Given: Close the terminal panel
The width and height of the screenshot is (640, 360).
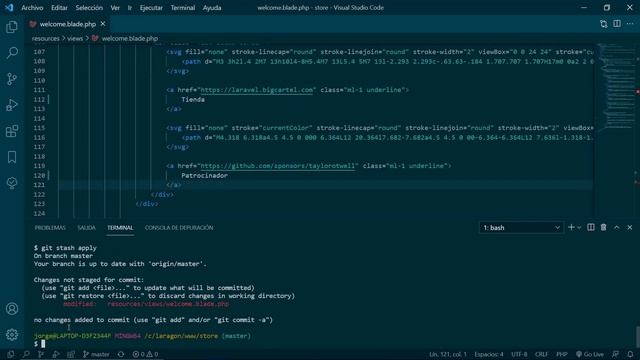Looking at the screenshot, I should point(629,227).
